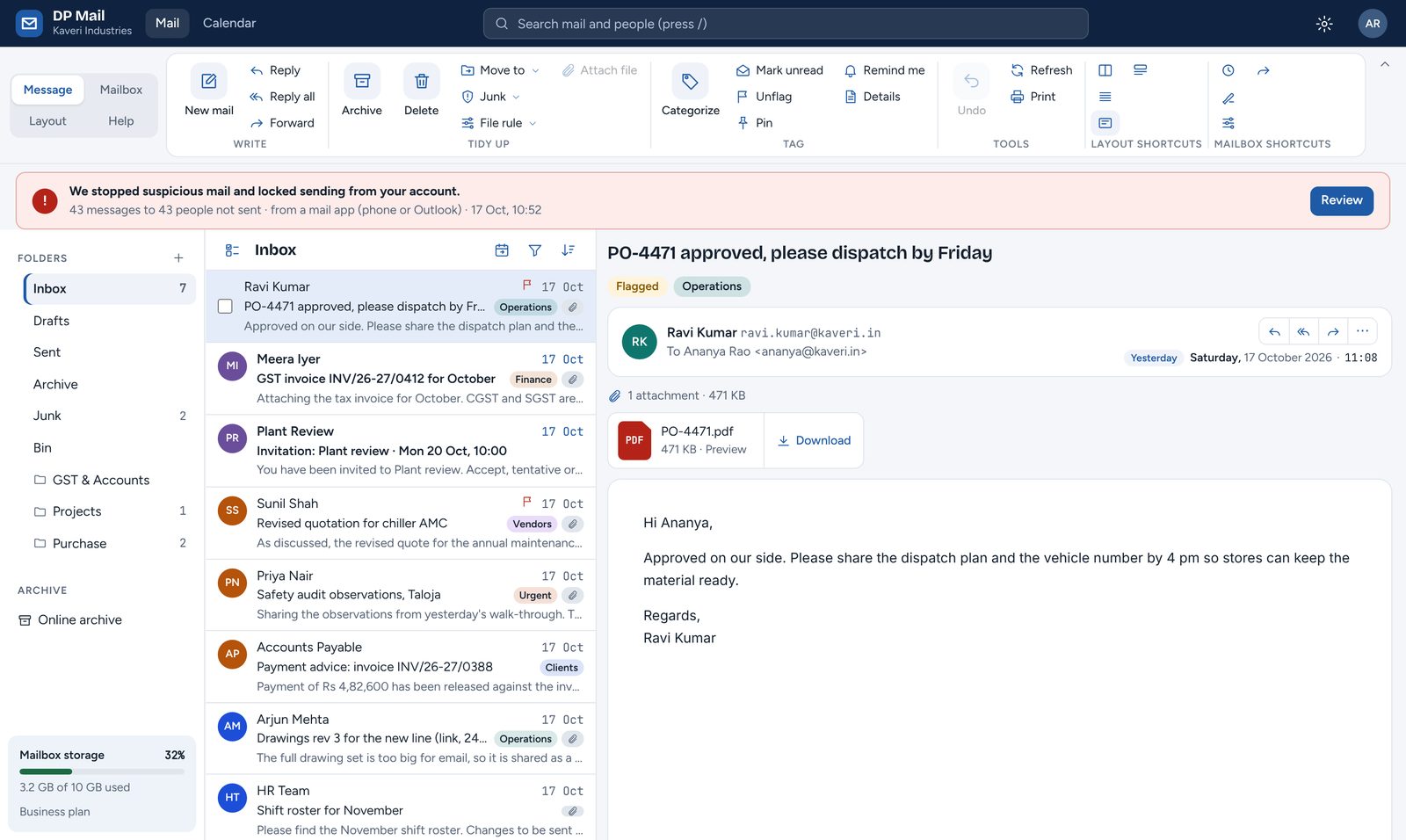The height and width of the screenshot is (840, 1406).
Task: Click the sliders icon in Mailbox shortcuts
Action: [1228, 123]
